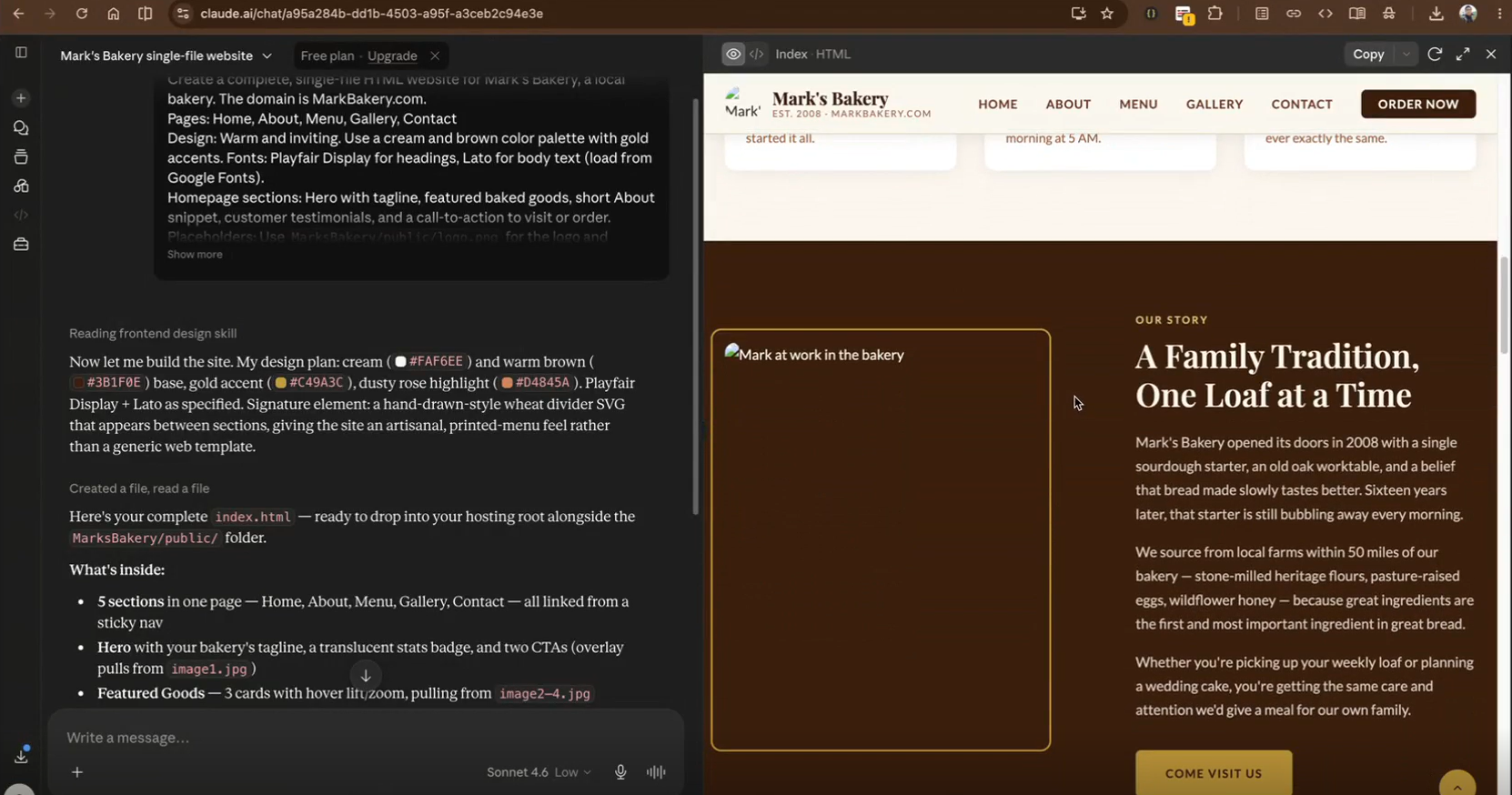Image resolution: width=1512 pixels, height=795 pixels.
Task: Bookmark the page with the star icon
Action: pyautogui.click(x=1107, y=14)
